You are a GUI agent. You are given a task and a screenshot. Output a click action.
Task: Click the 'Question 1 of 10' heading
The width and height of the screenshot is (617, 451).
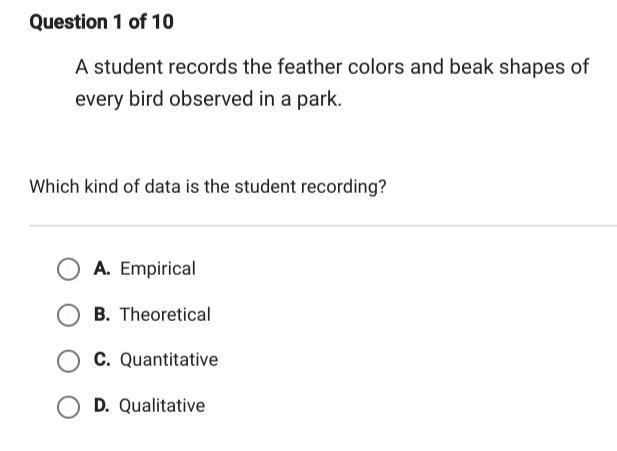click(102, 22)
